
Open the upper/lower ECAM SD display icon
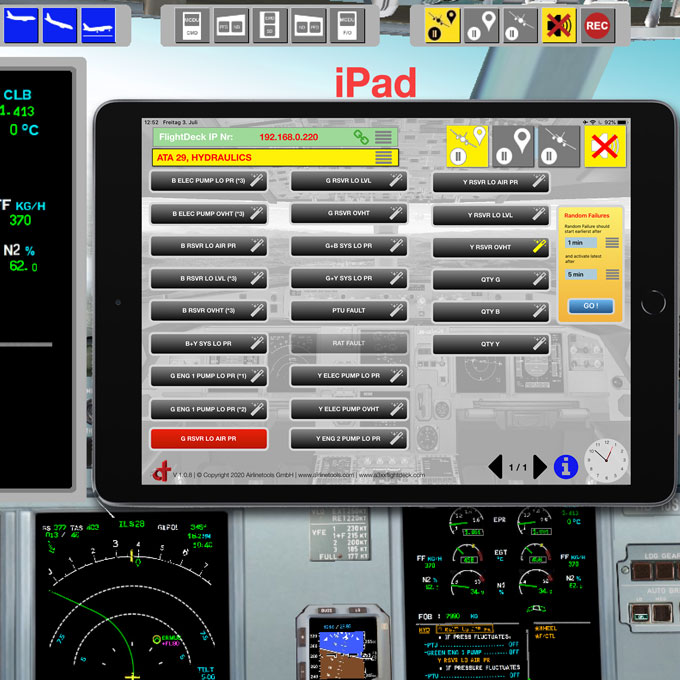click(269, 26)
